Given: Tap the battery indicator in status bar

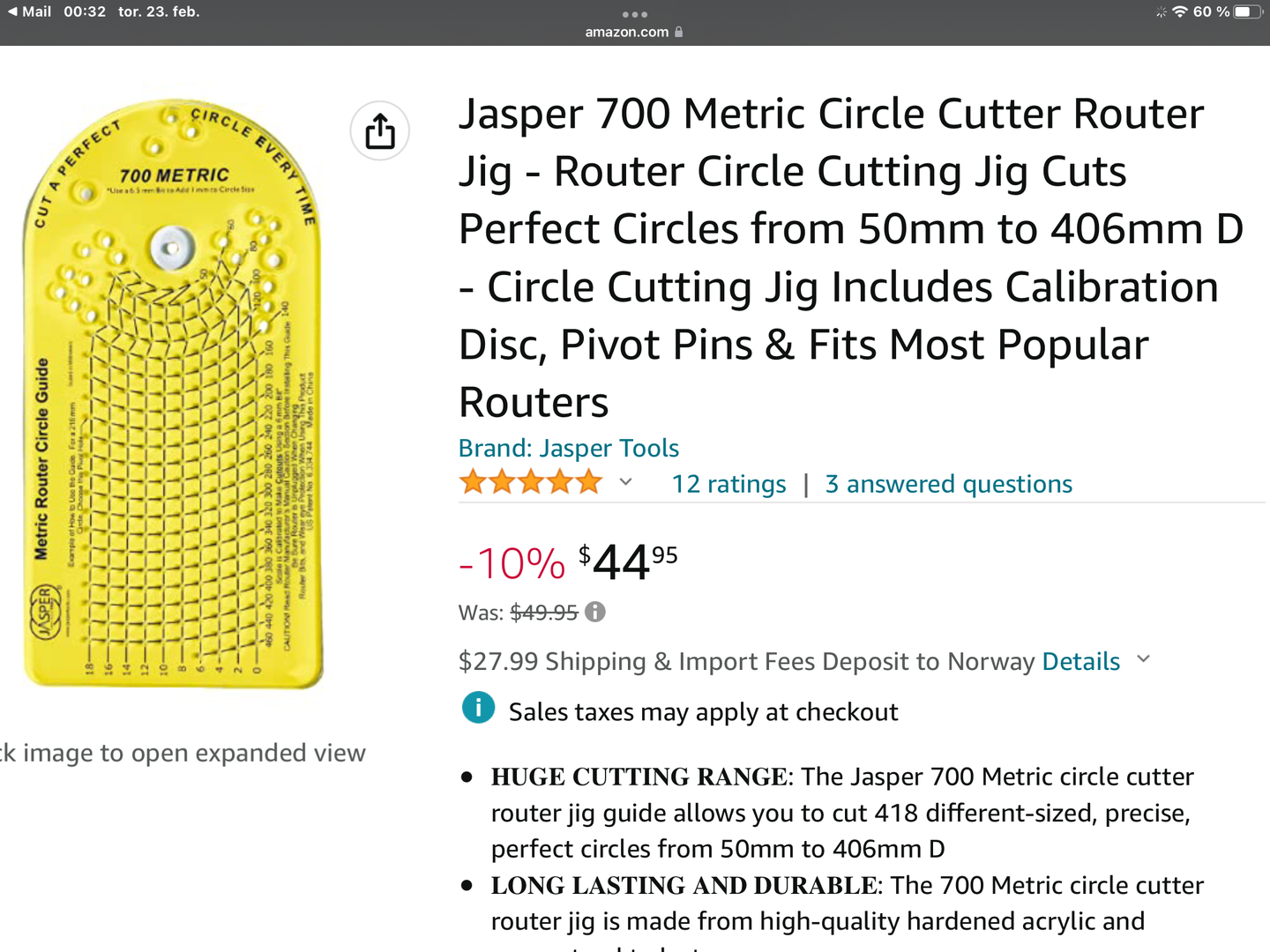Looking at the screenshot, I should [1248, 11].
